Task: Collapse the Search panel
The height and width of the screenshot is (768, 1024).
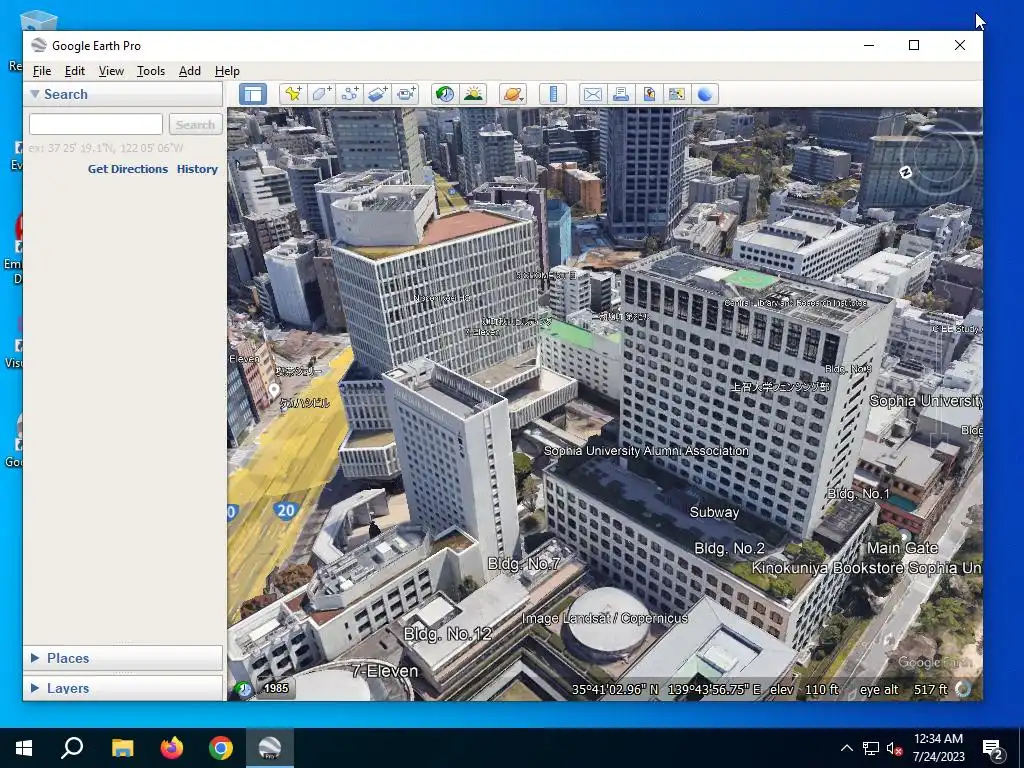Action: 35,94
